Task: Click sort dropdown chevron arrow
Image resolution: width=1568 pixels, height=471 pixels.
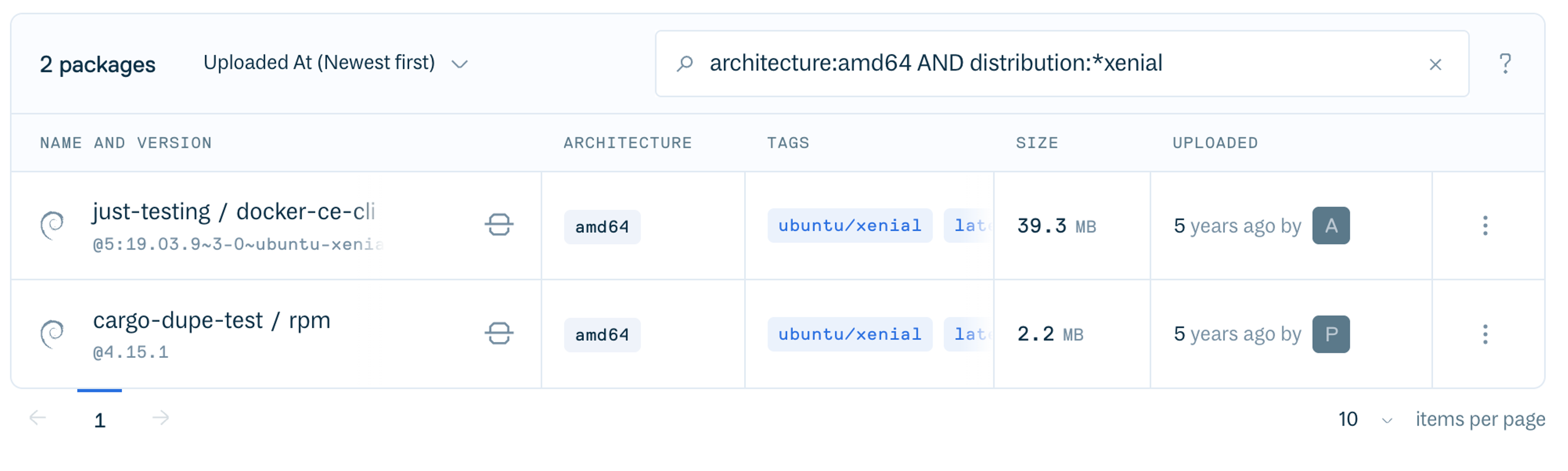Action: [x=459, y=64]
